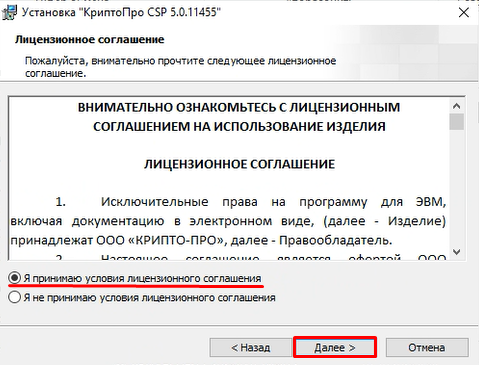Click text "ВНИМАТЕЛЬНО ОЗНАКОМЬТЕСЬ С ЛИЦЕНЗИОННЫМ"
The height and width of the screenshot is (365, 479).
tap(239, 107)
